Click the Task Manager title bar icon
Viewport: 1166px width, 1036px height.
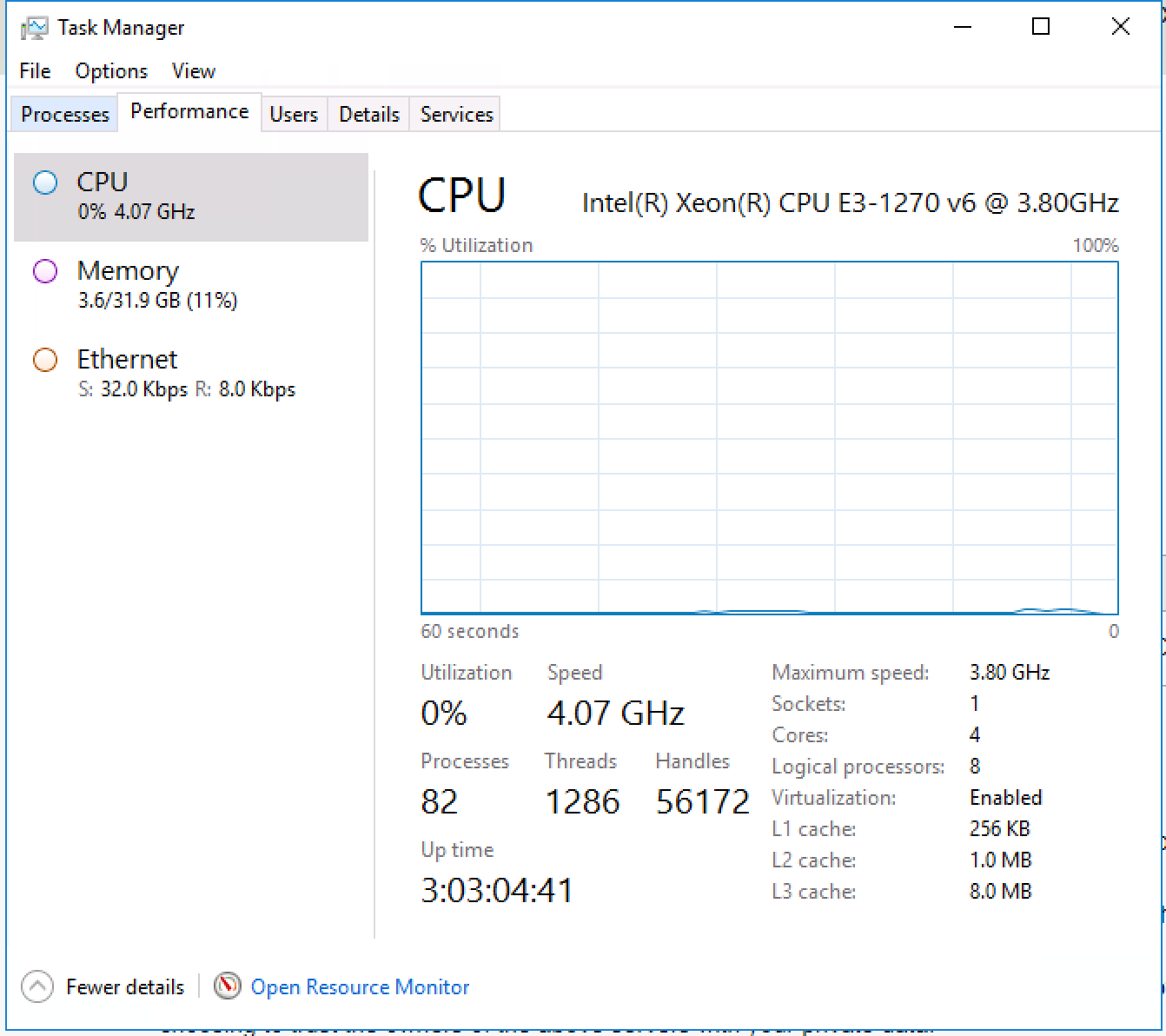34,29
